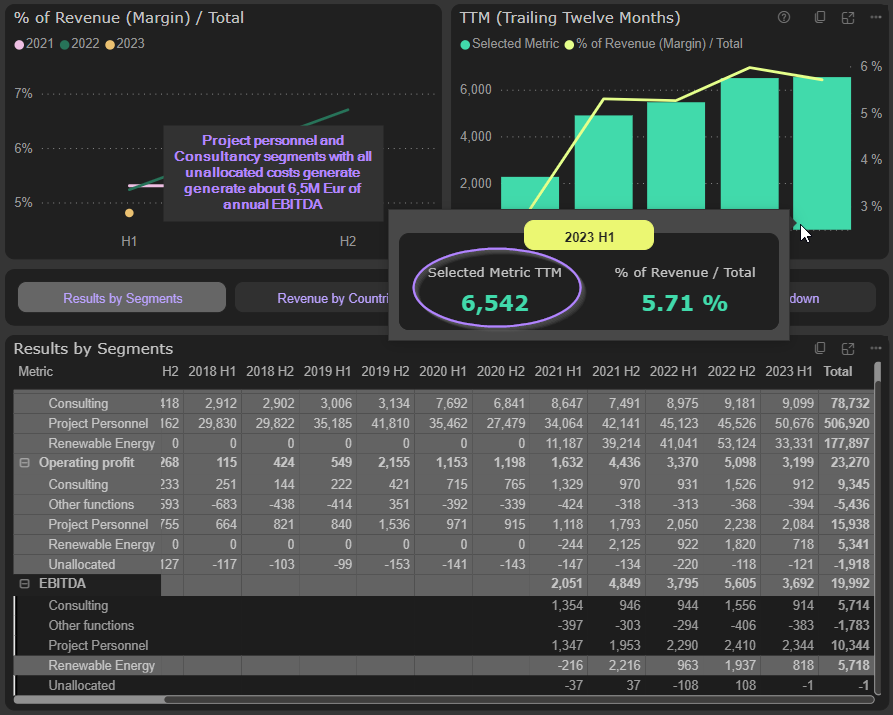Toggle the 2023 legend series
893x715 pixels.
pos(125,44)
